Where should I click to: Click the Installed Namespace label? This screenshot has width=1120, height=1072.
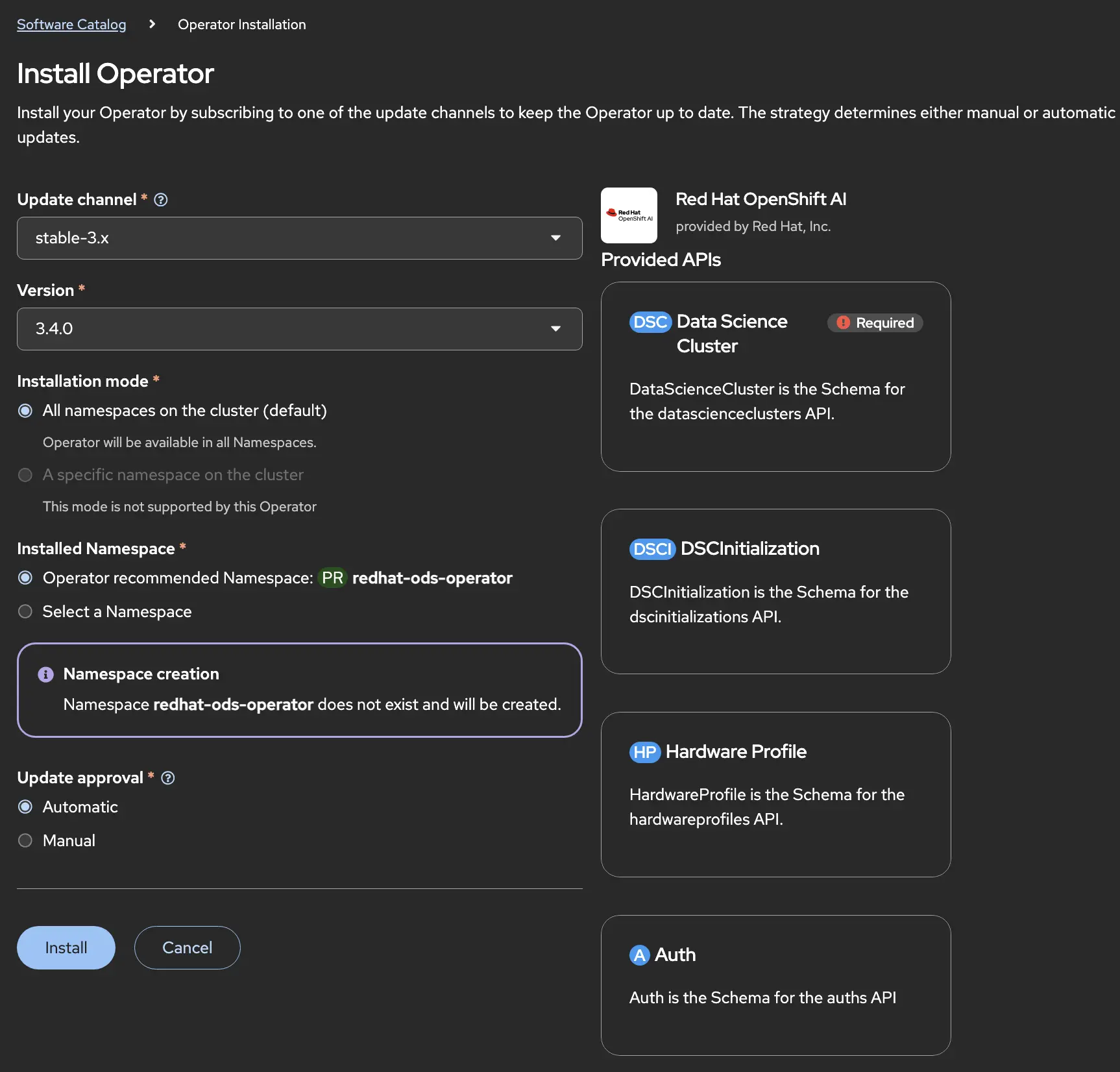coord(96,549)
